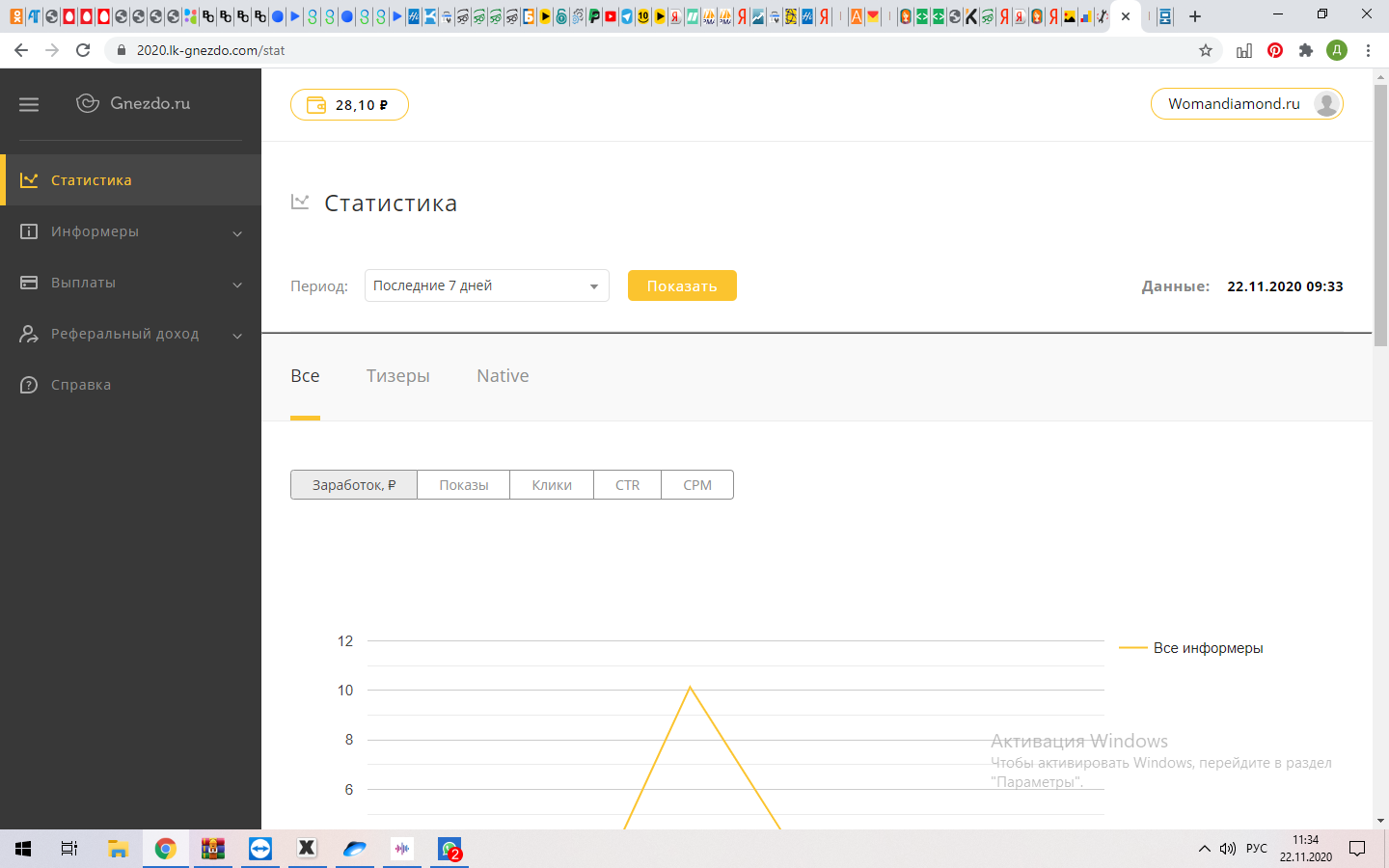Open the Chrome profile Д avatar
Viewport: 1389px width, 868px height.
pos(1337,50)
